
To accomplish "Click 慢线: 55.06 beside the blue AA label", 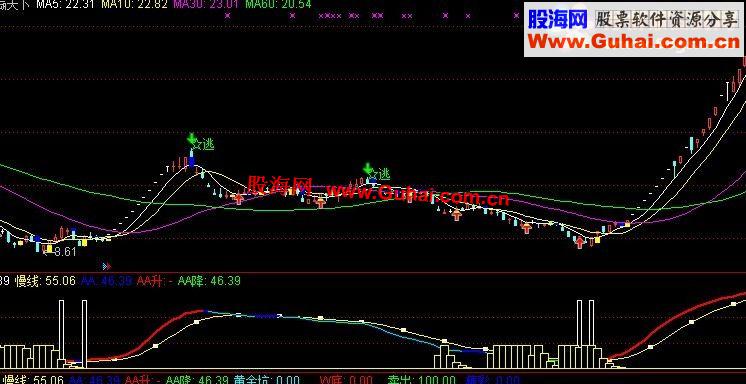I will coord(46,281).
